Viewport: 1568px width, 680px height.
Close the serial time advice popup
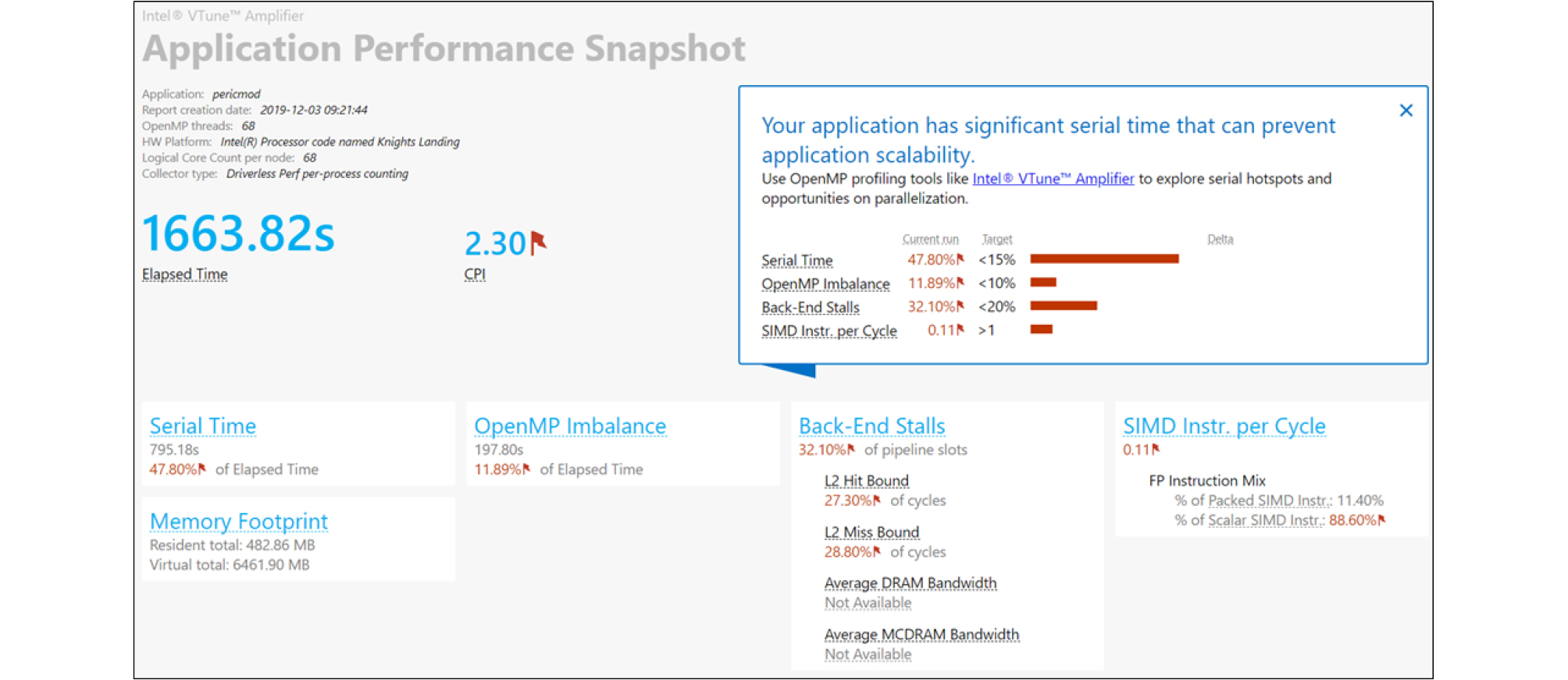pos(1406,111)
